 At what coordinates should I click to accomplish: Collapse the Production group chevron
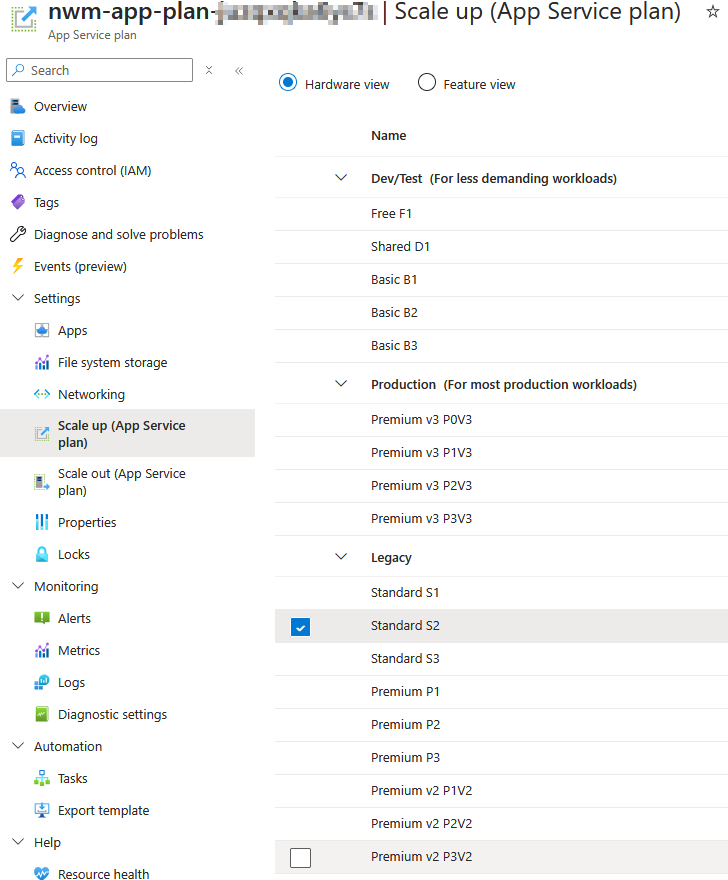coord(341,384)
